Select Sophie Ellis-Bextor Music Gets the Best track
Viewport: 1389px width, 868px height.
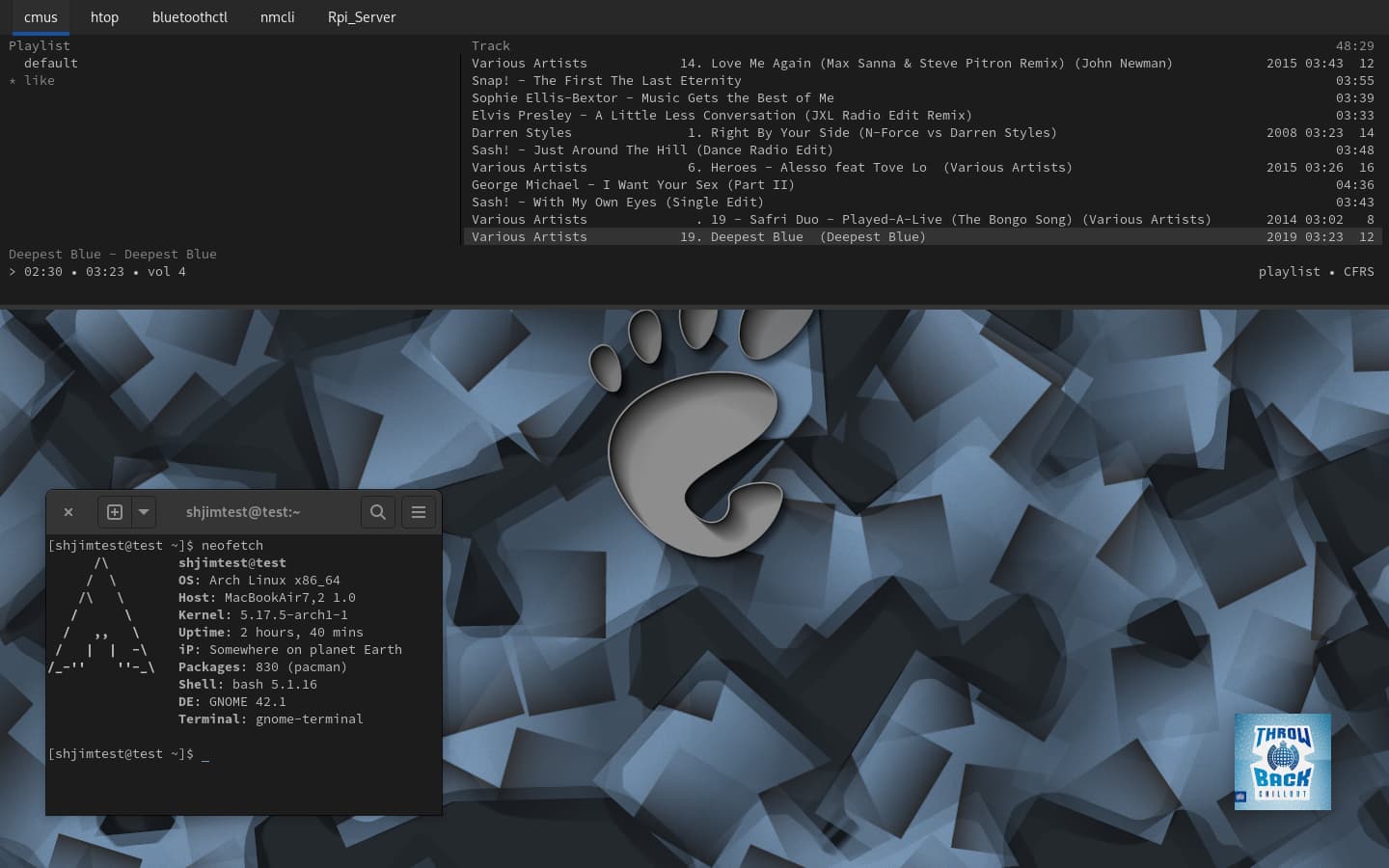[x=923, y=98]
